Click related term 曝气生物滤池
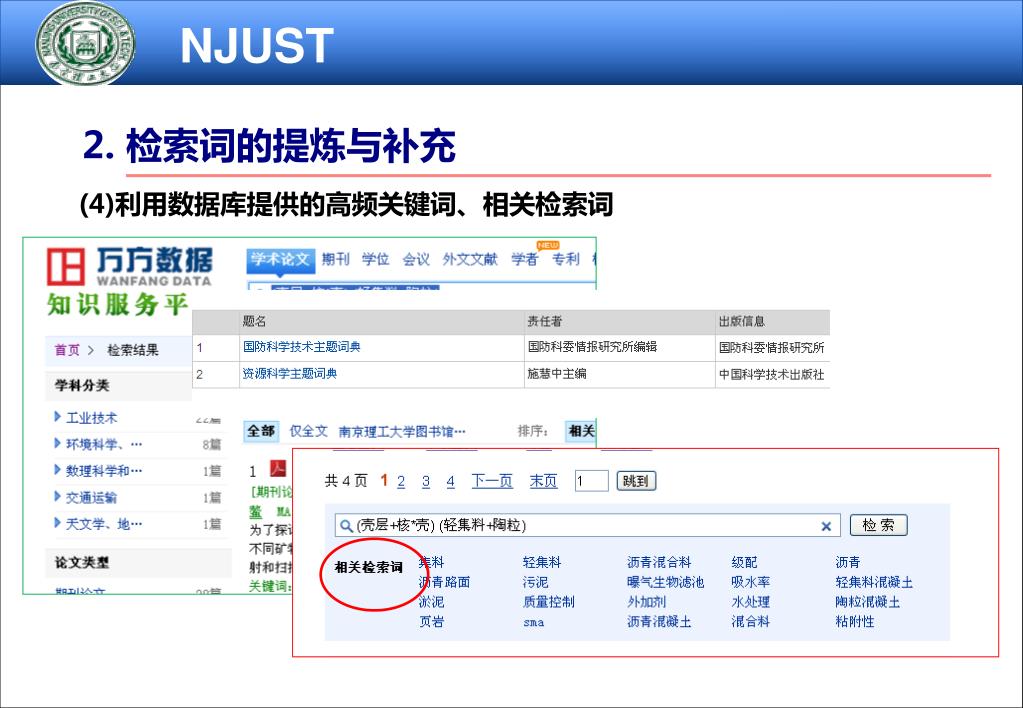Viewport: 1023px width, 708px height. (665, 582)
